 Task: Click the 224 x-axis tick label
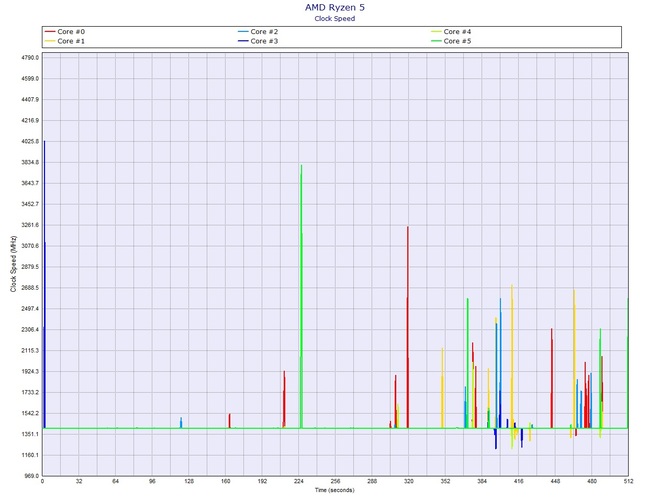tap(299, 481)
